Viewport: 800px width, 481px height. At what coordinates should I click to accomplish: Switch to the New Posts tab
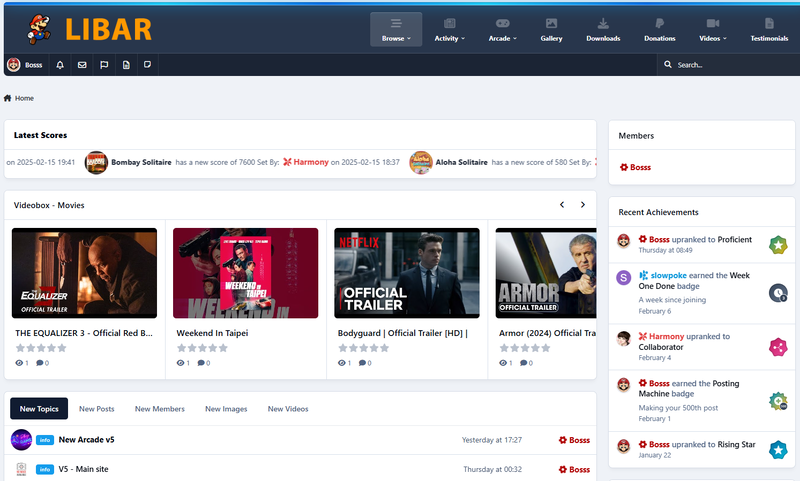(x=96, y=409)
